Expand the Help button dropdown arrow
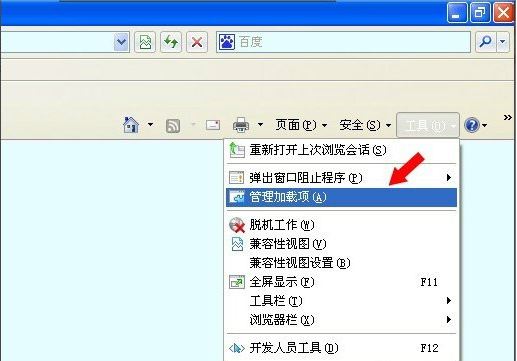The height and width of the screenshot is (361, 517). point(485,125)
